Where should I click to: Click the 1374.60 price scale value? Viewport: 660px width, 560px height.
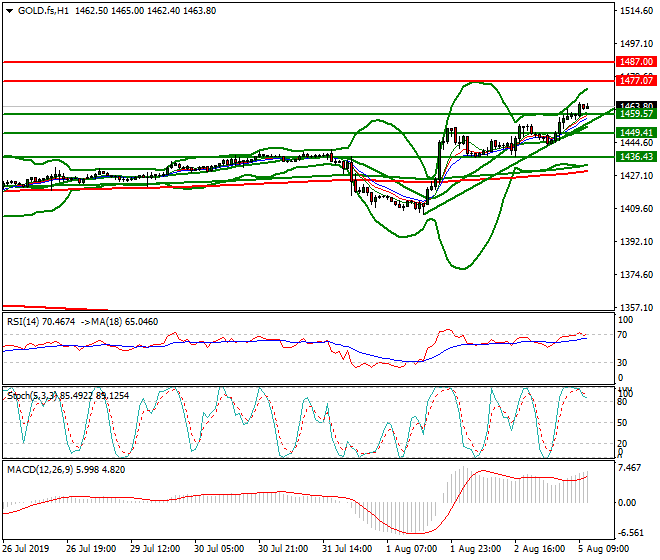coord(635,275)
